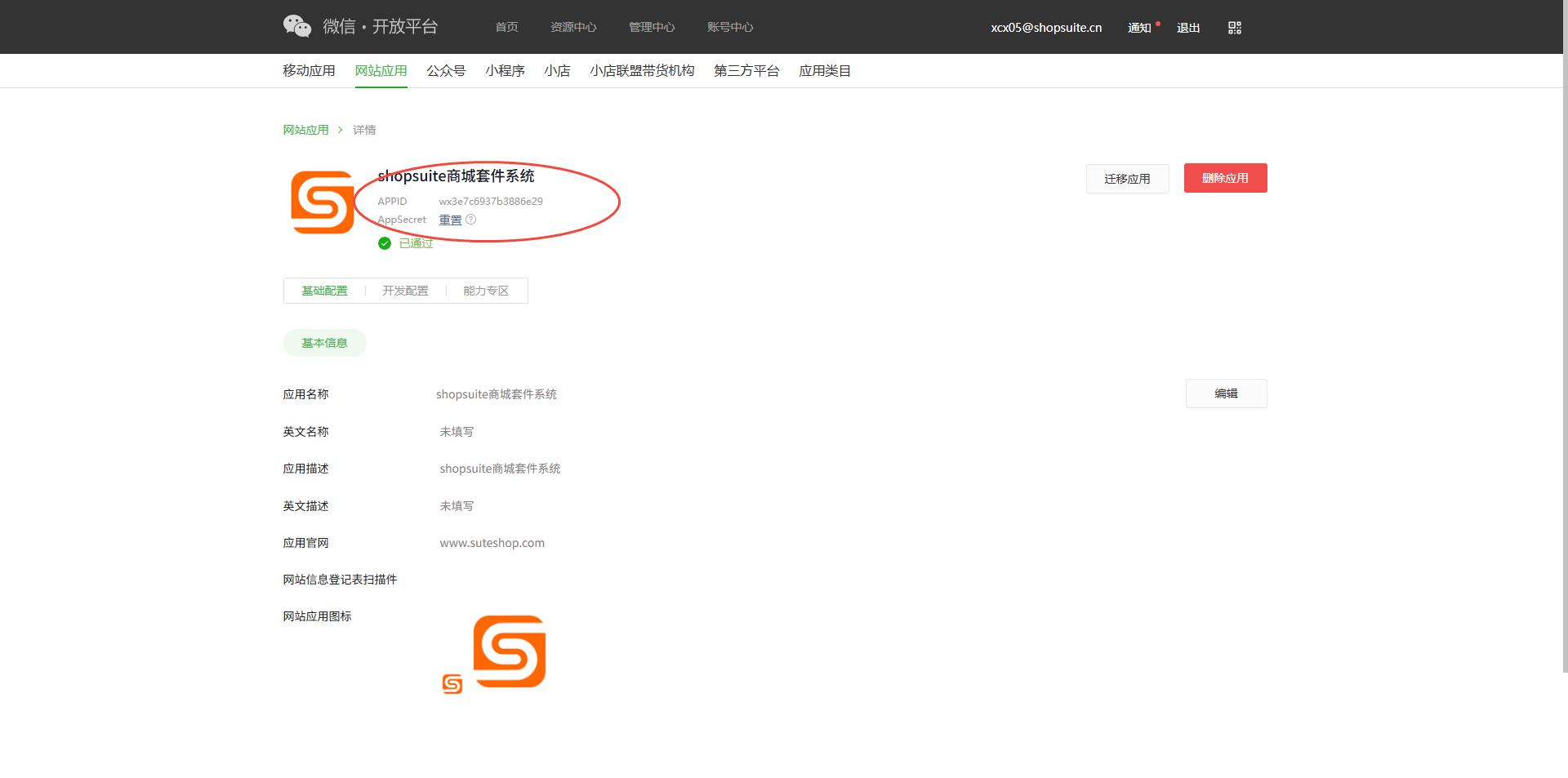Click 应用名称 value shopsuite商城套件系统

click(497, 394)
